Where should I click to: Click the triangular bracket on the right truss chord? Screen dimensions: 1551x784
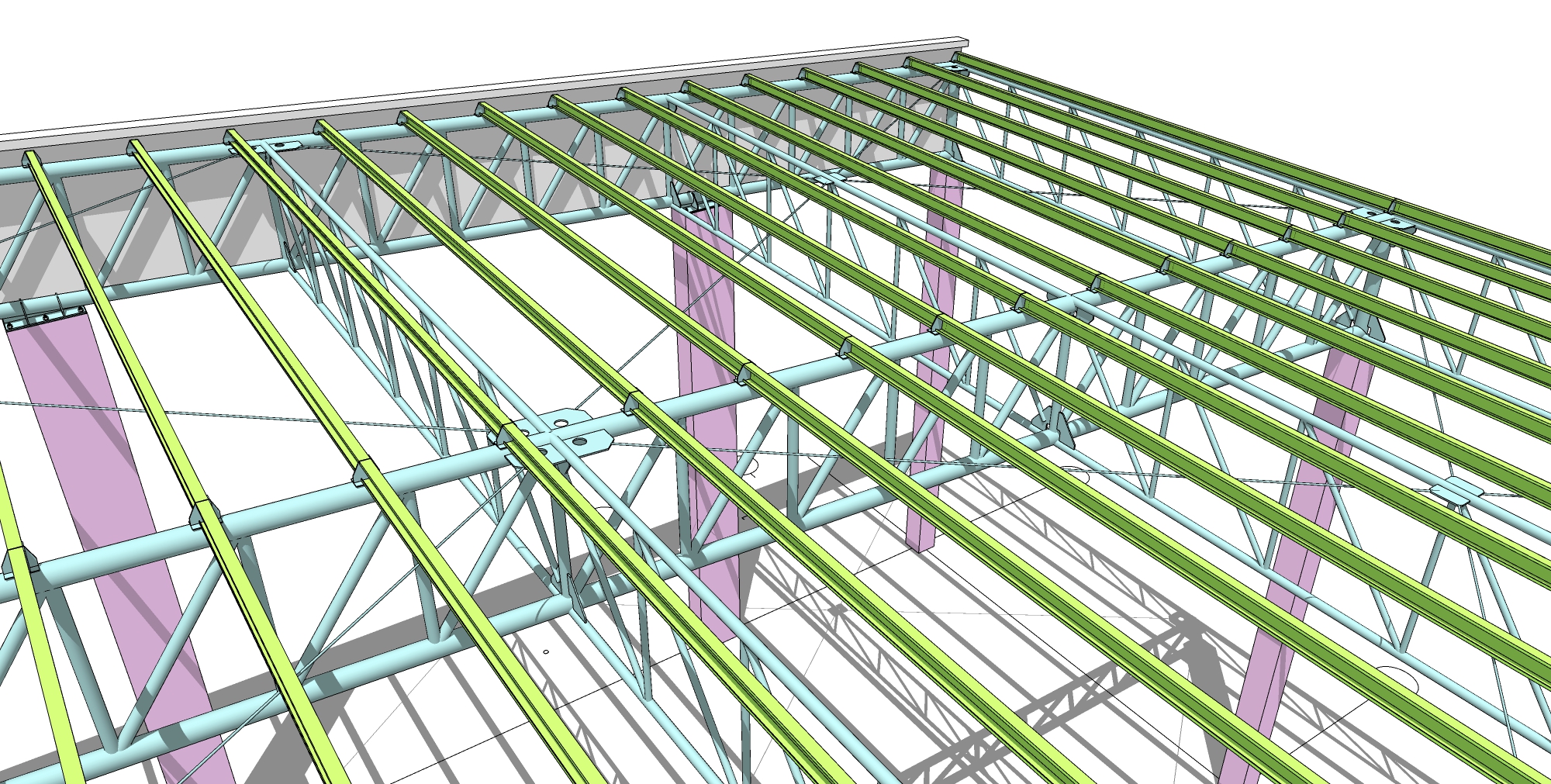point(1056,423)
